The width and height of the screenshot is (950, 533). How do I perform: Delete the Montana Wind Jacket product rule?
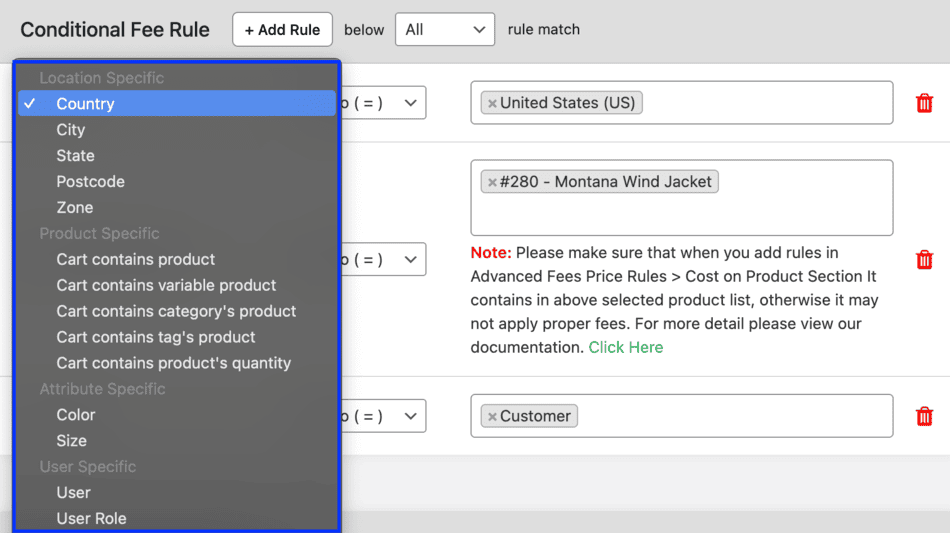tap(924, 259)
